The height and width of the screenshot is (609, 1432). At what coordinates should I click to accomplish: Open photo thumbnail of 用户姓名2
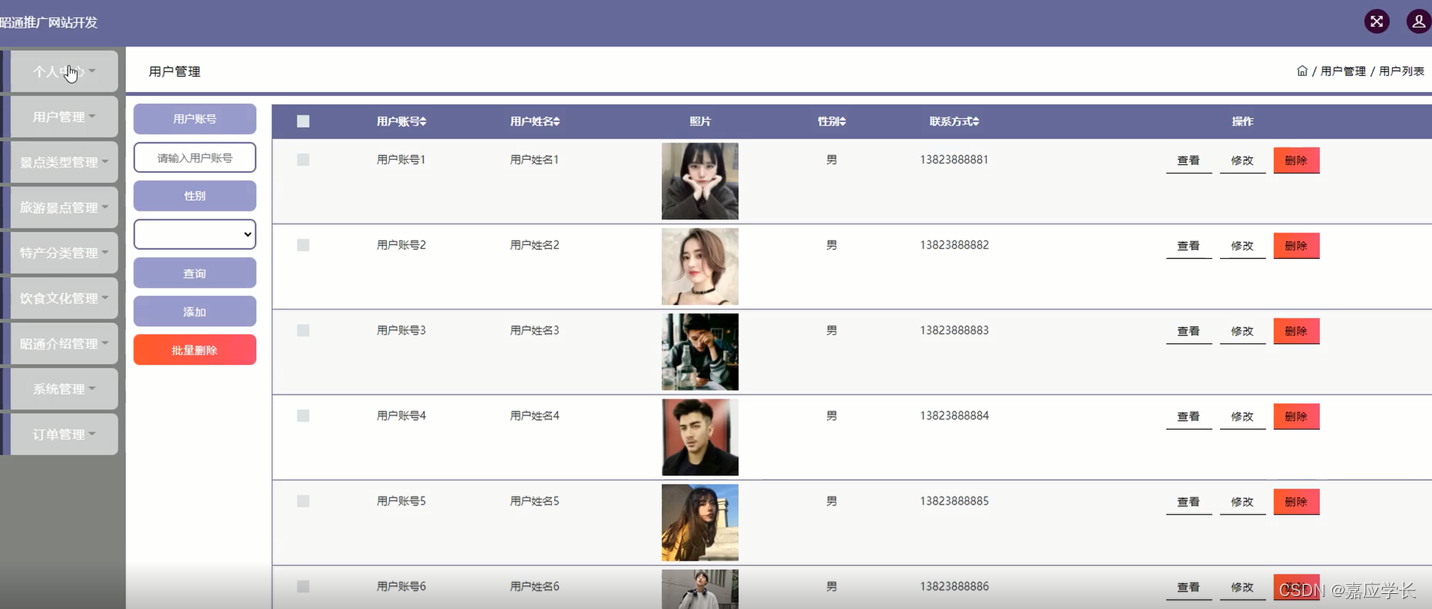click(700, 267)
